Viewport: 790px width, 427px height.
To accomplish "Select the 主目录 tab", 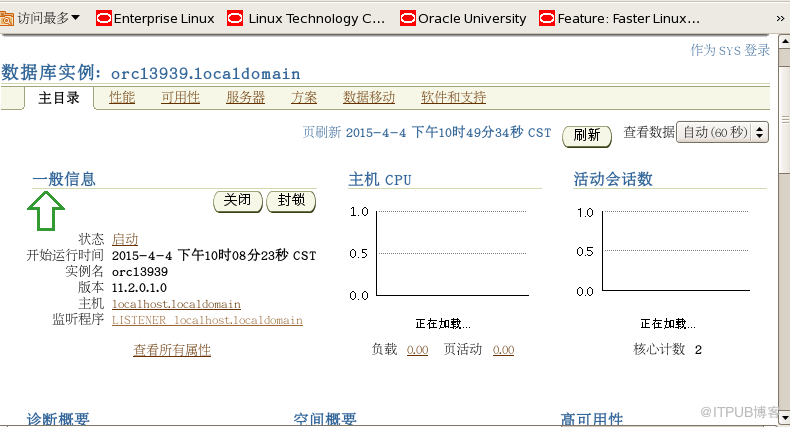I will point(59,98).
